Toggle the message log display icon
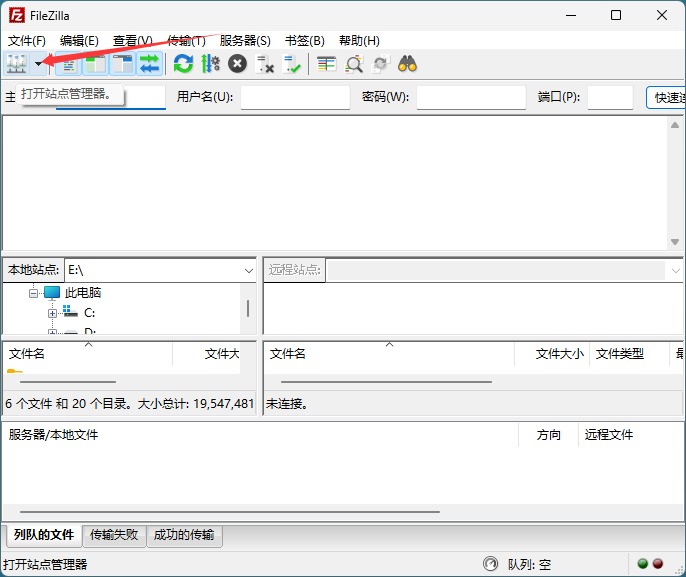This screenshot has height=577, width=686. click(69, 64)
